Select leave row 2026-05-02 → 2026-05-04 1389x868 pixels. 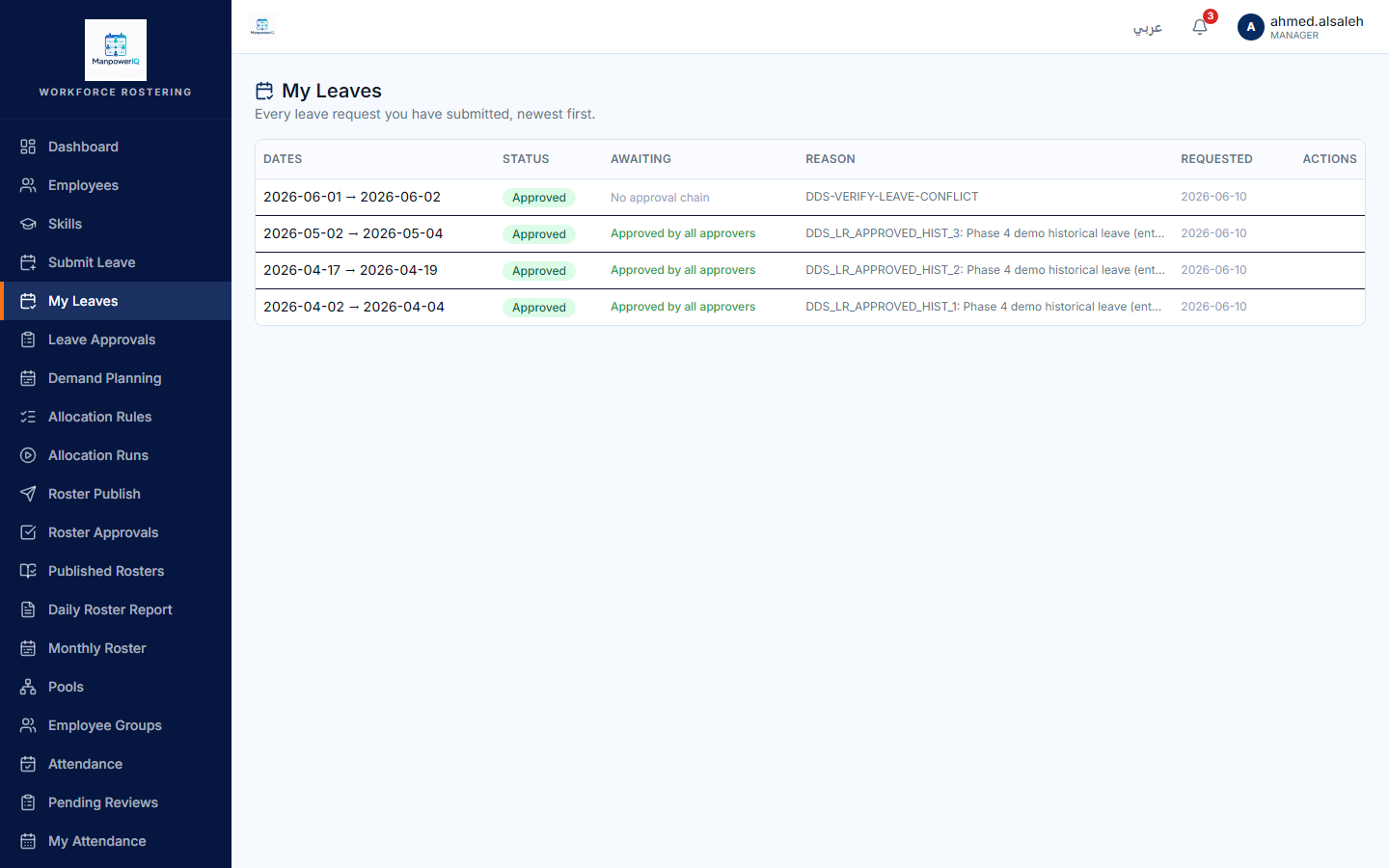pyautogui.click(x=810, y=233)
